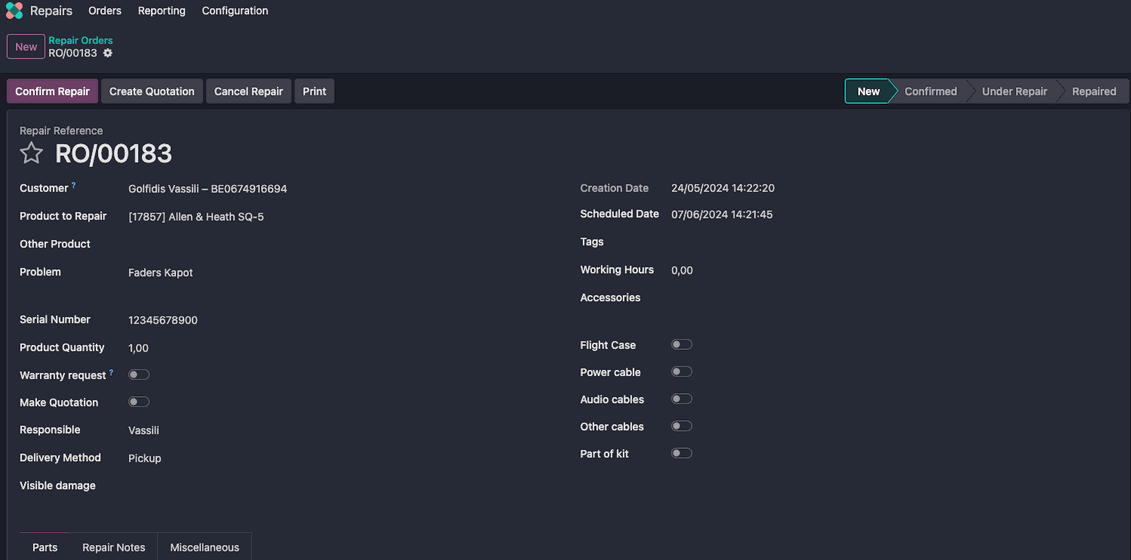This screenshot has height=560, width=1131.
Task: Open the gear actions menu beside RO/00183
Action: [108, 53]
